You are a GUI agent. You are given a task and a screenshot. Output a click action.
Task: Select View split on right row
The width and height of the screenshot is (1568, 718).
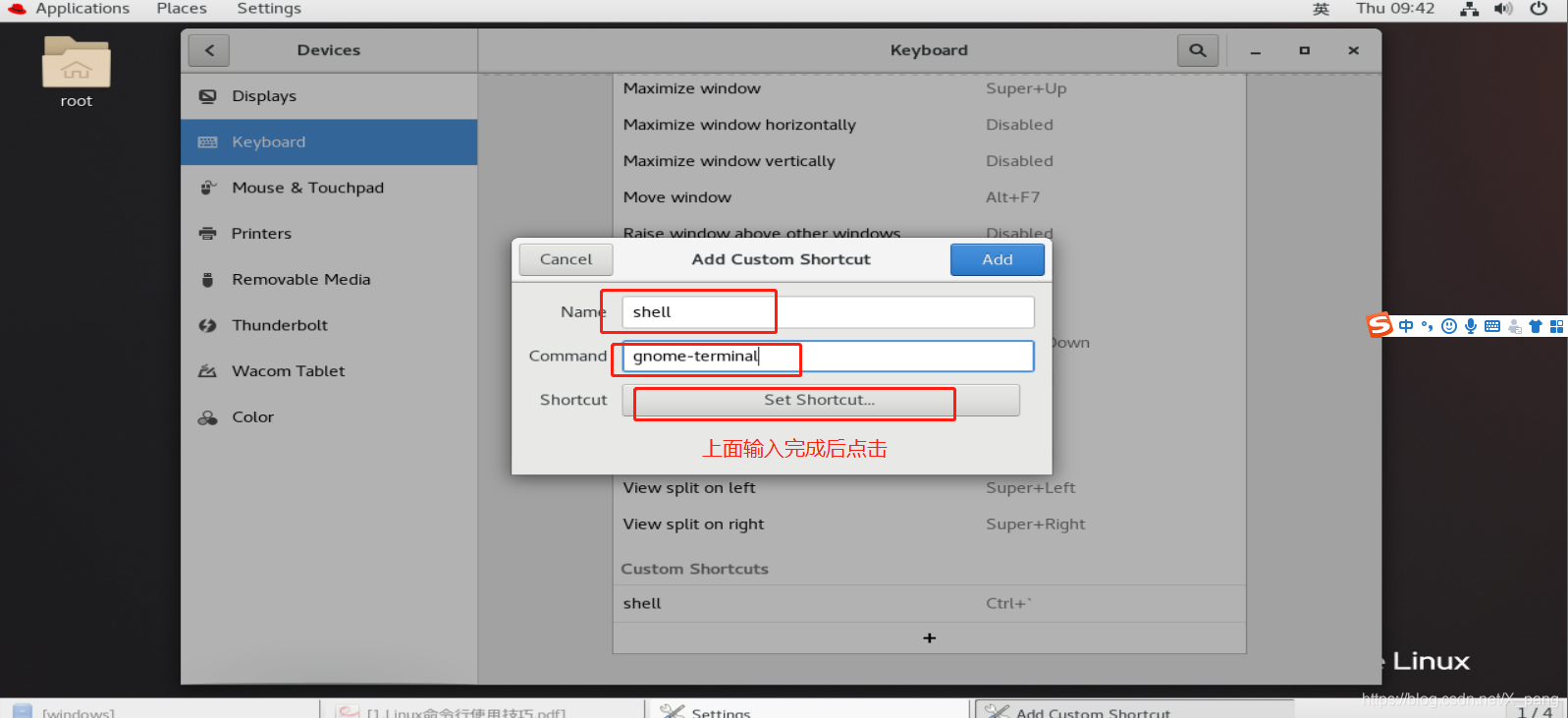929,525
